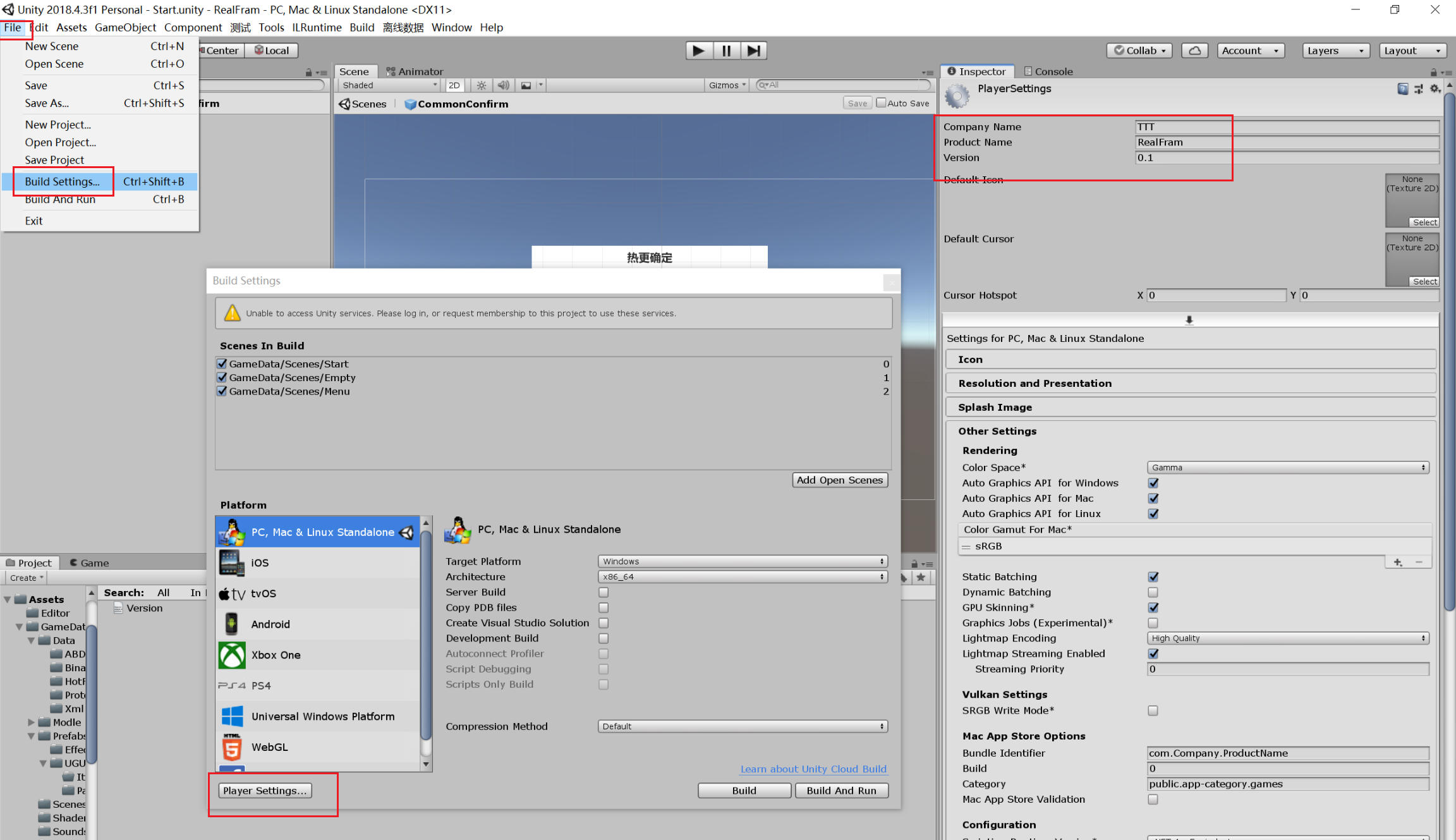Add color gamut with plus icon
Viewport: 1456px width, 840px height.
[x=1397, y=562]
